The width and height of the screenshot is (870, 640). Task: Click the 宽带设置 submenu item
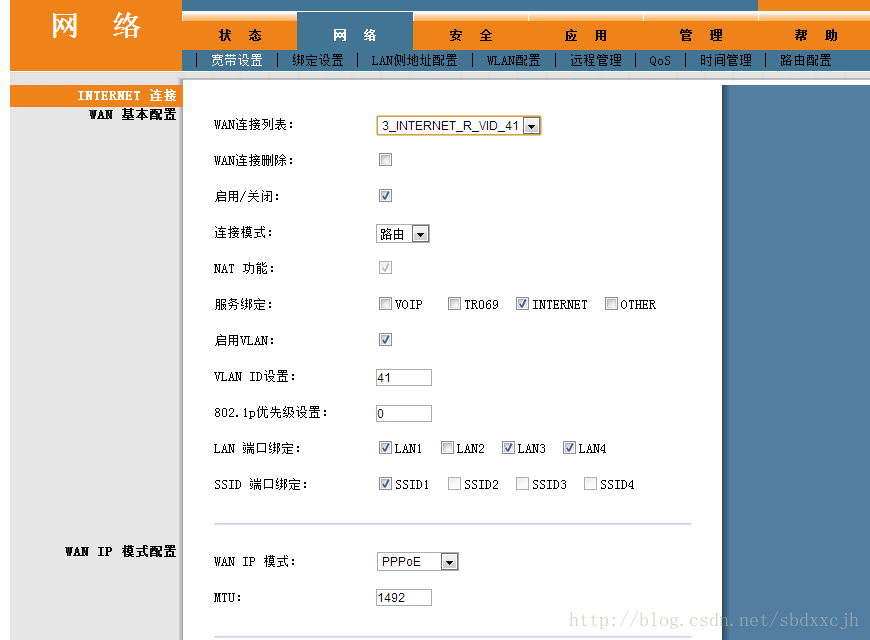[237, 60]
